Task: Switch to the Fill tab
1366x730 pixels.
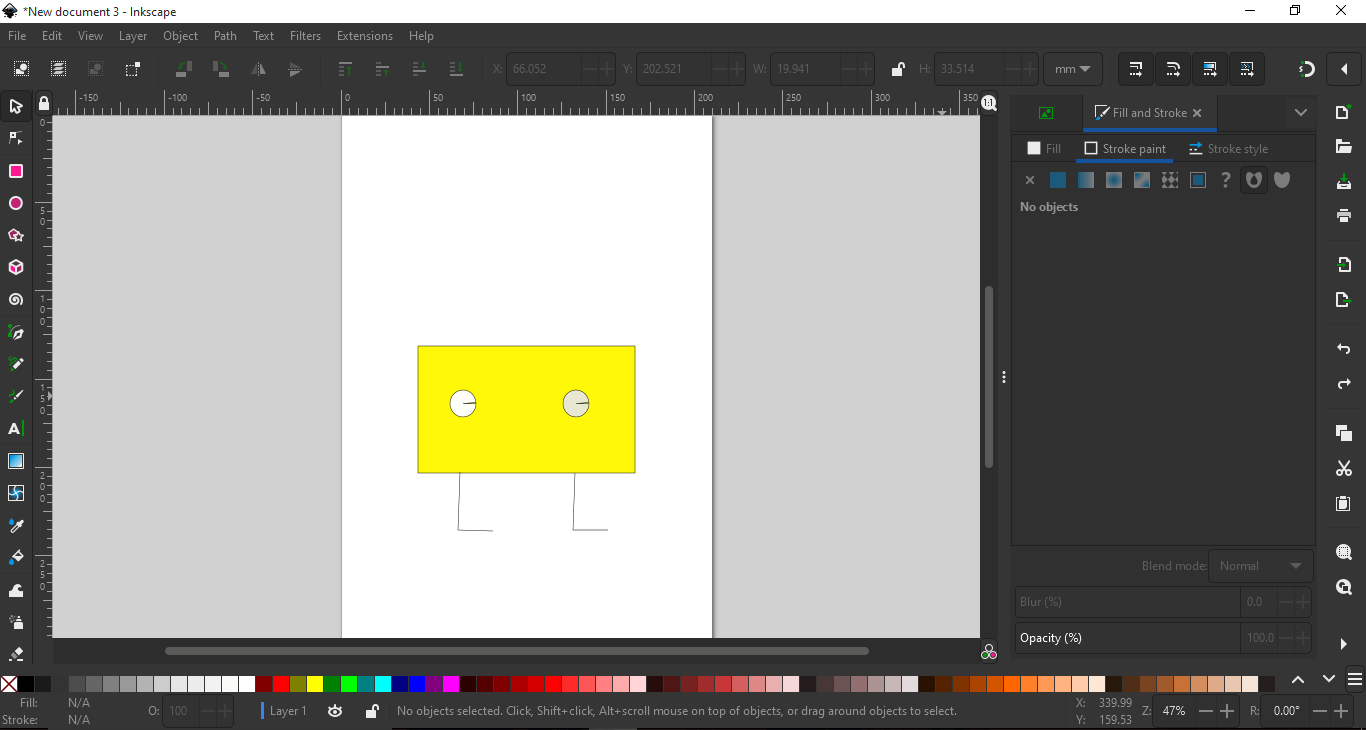Action: [x=1044, y=149]
